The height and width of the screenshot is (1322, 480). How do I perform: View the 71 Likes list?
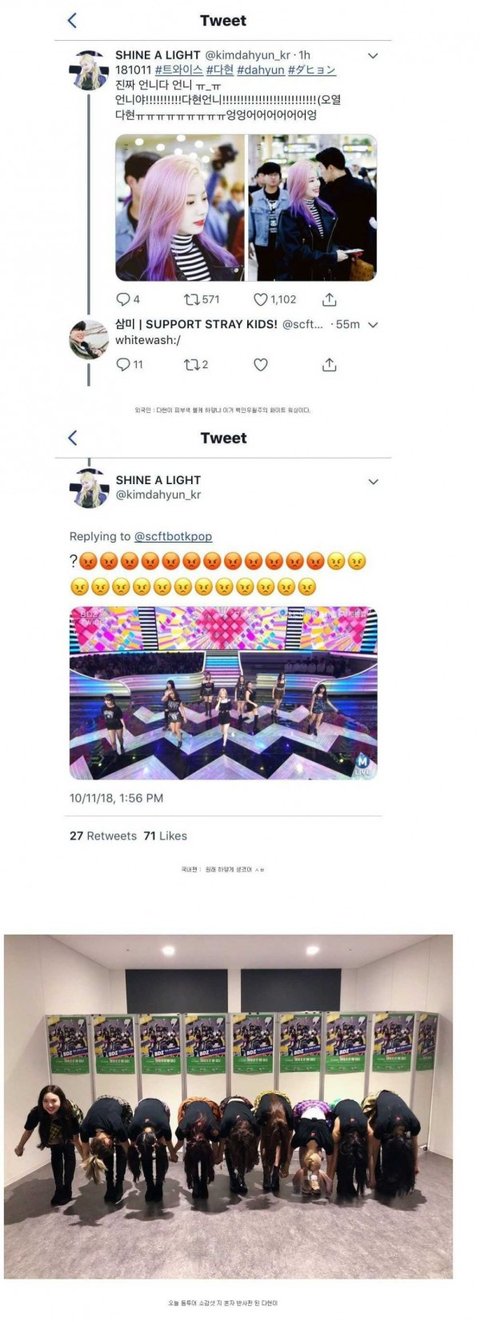point(166,836)
